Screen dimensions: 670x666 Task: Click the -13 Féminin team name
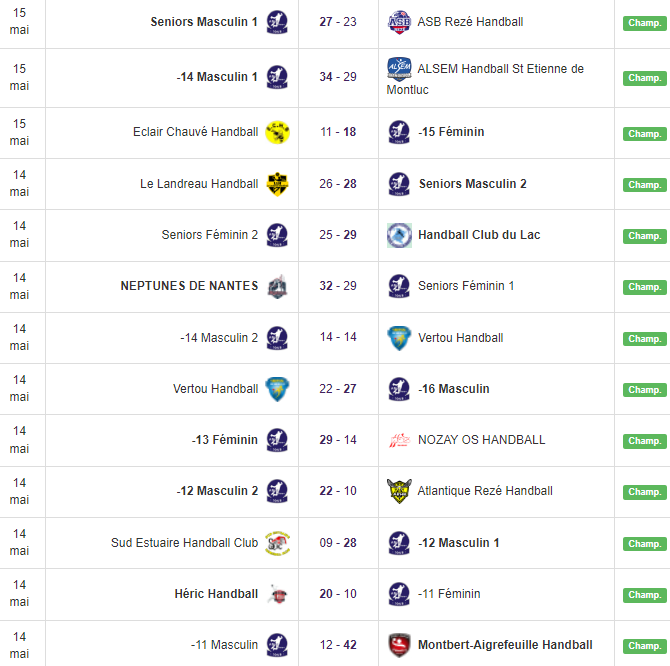[225, 440]
